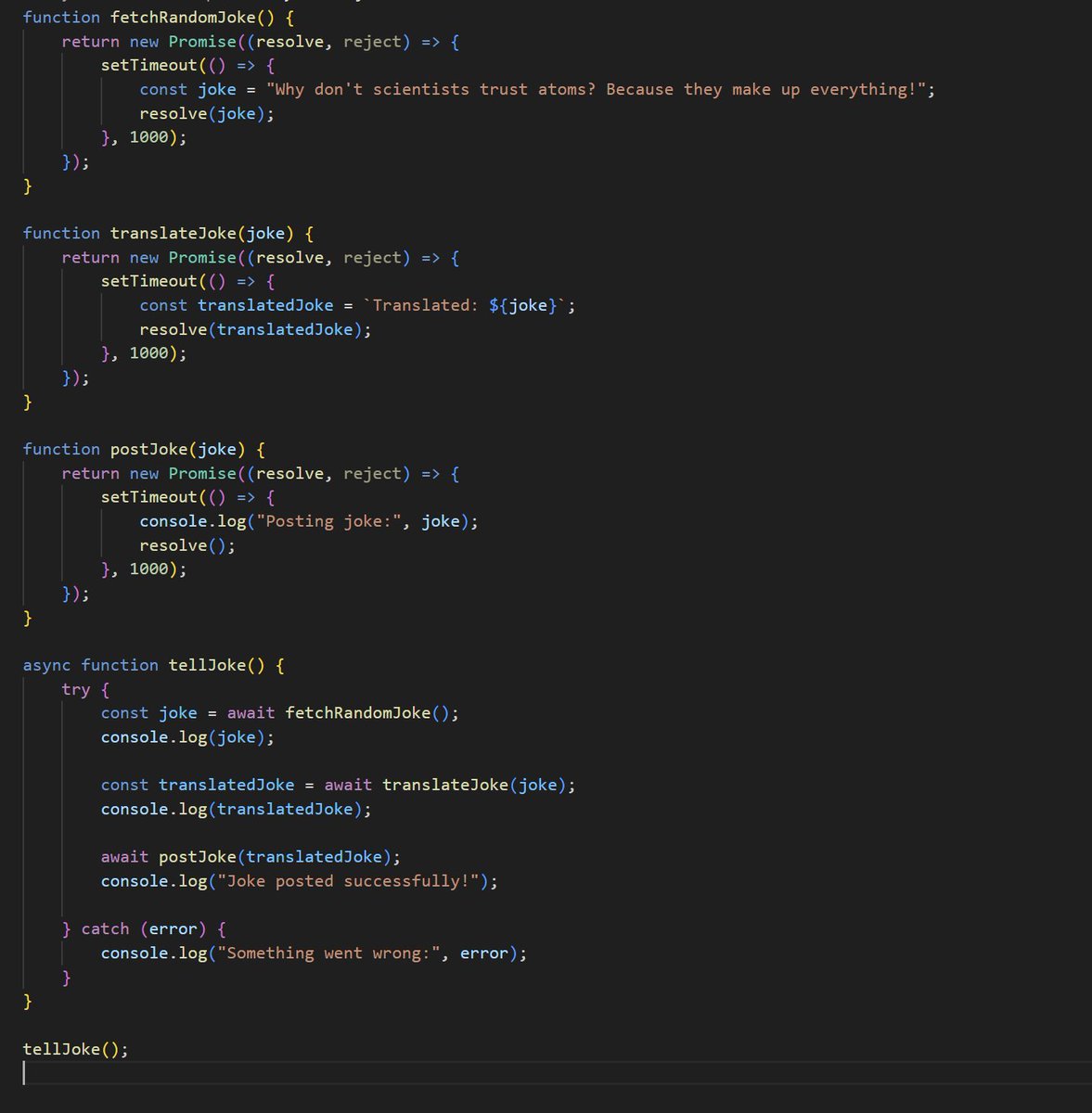Click the final 'tellJoke();' call
The width and height of the screenshot is (1092, 1113).
pos(76,1050)
